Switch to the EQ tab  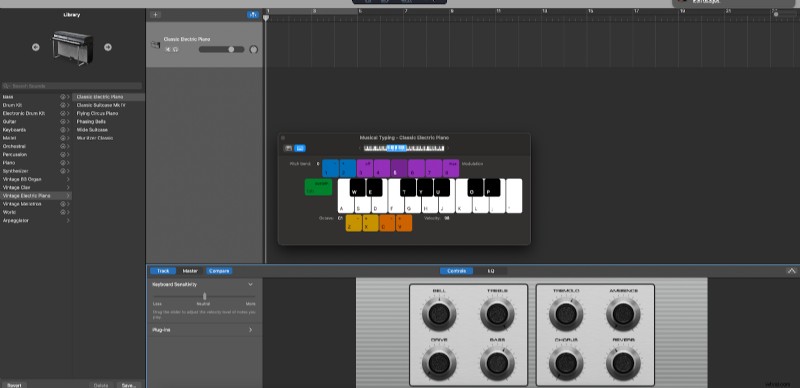coord(491,271)
